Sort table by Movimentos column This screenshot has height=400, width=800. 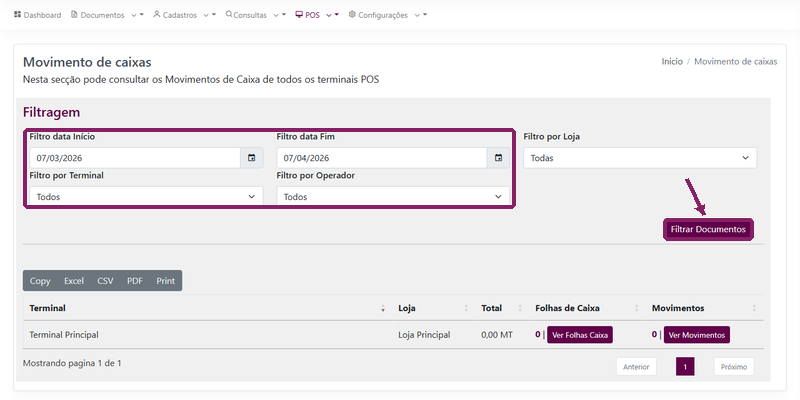[x=705, y=308]
